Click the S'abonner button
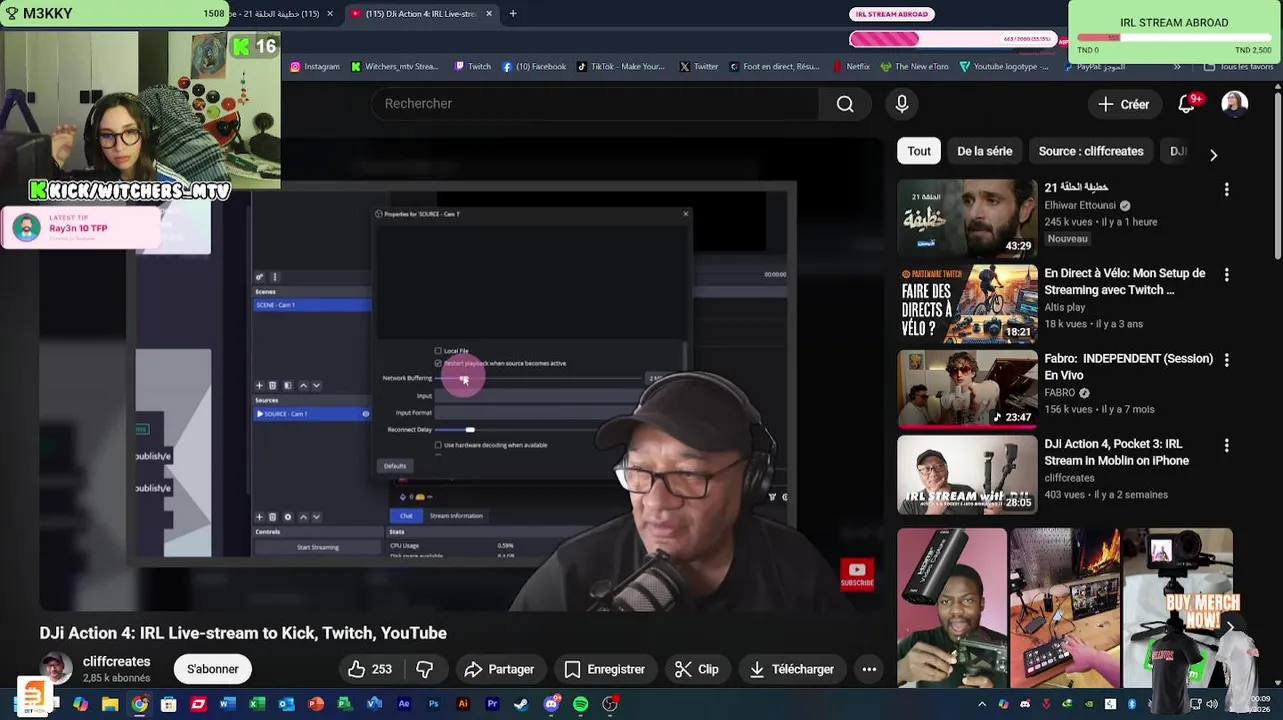The width and height of the screenshot is (1283, 720). click(x=213, y=669)
